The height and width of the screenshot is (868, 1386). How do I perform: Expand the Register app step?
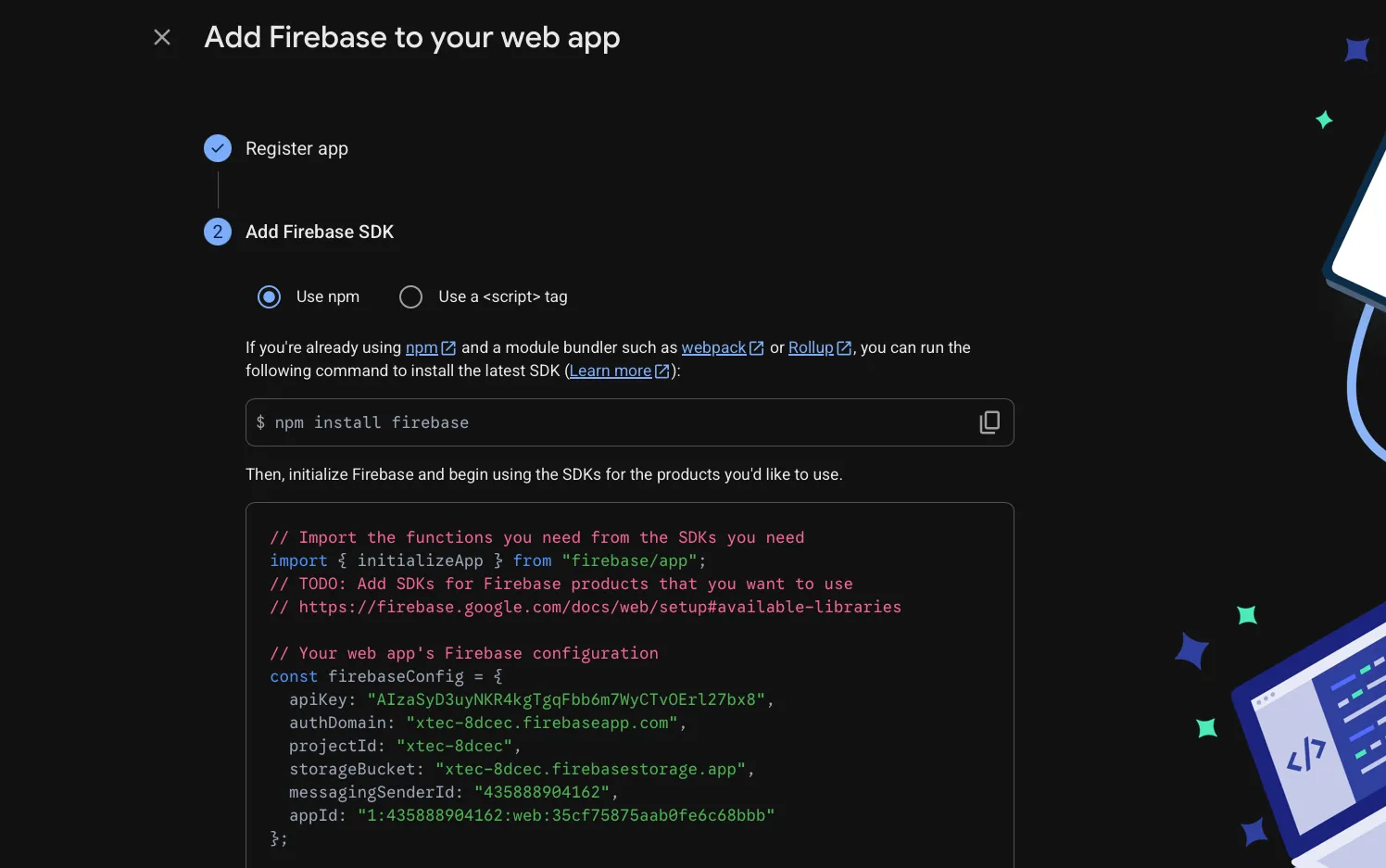point(296,148)
